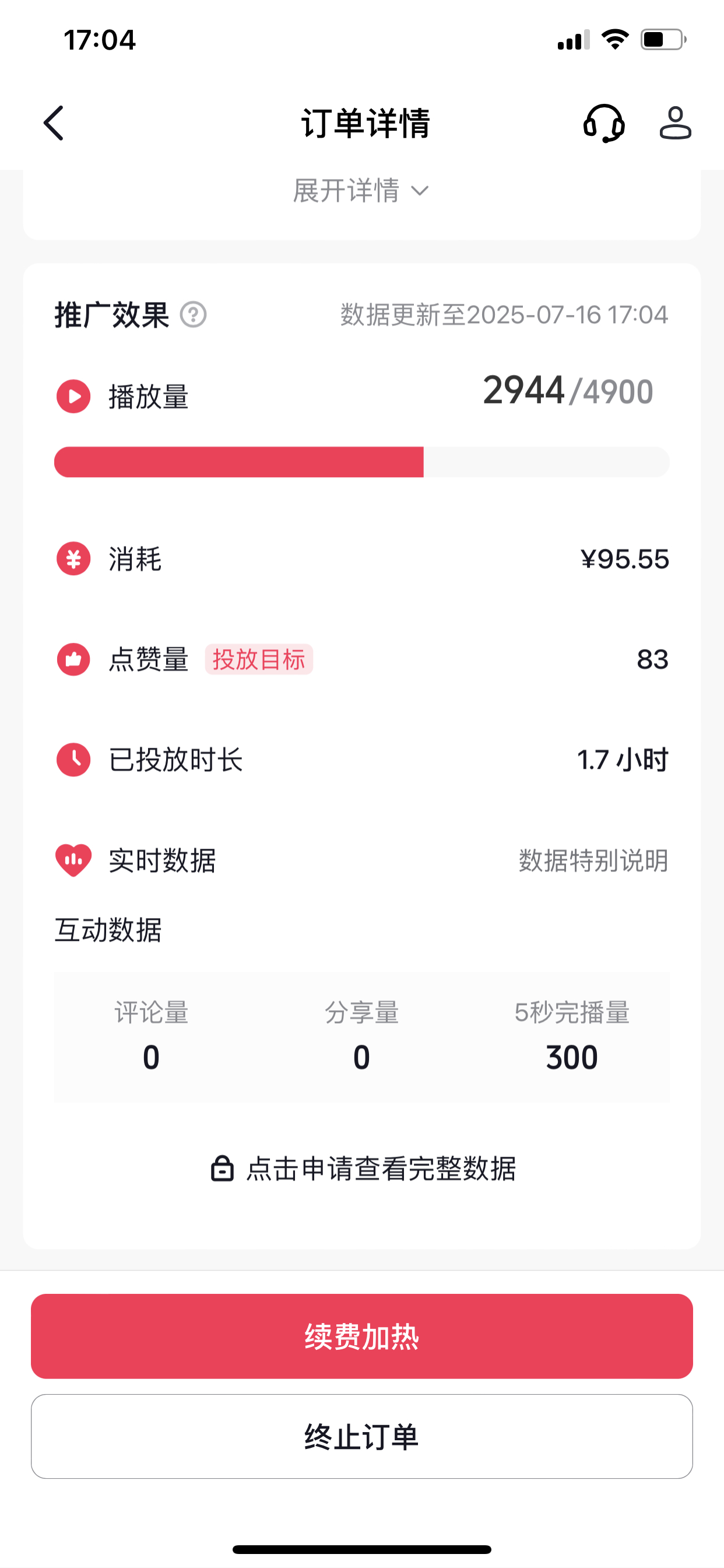Tap the 终止订单 button
Image resolution: width=724 pixels, height=1568 pixels.
click(362, 1437)
